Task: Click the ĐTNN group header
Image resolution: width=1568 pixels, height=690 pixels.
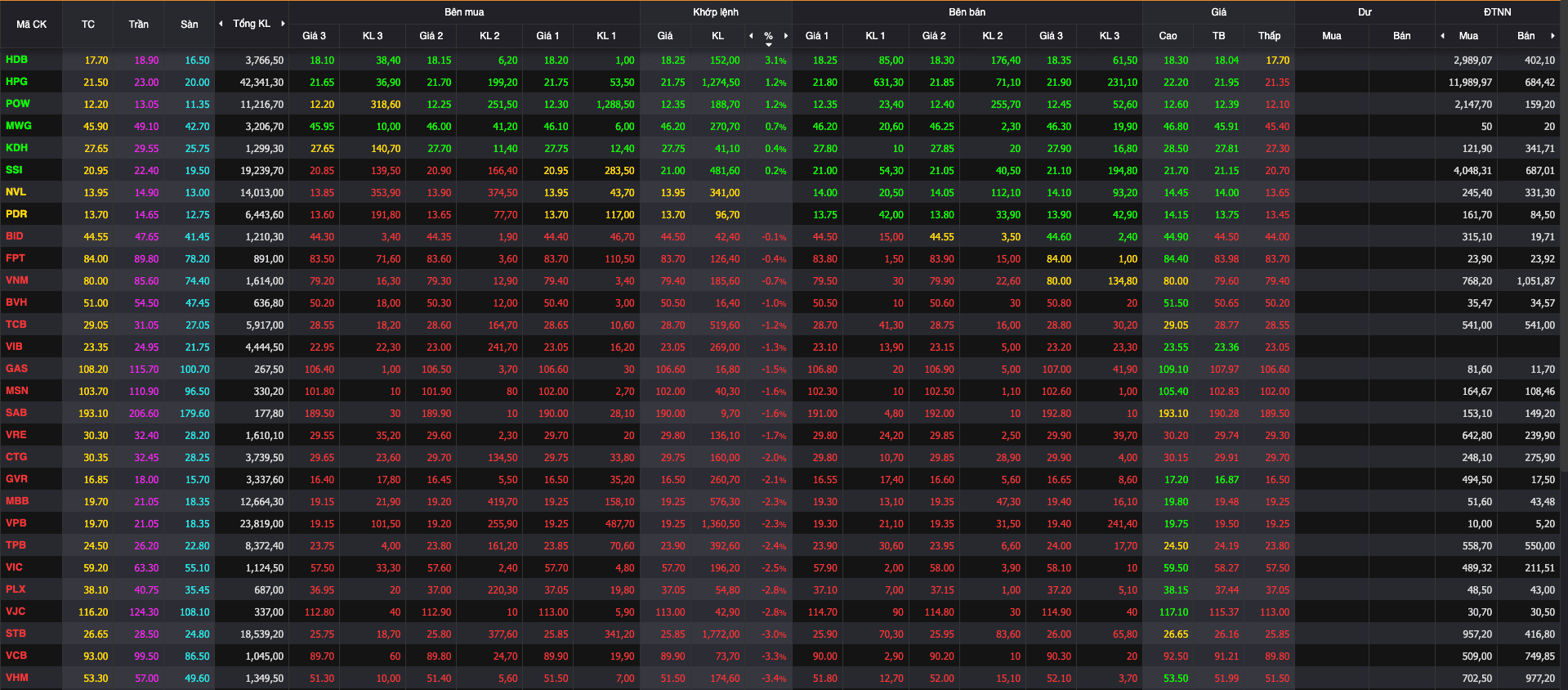Action: [x=1498, y=12]
